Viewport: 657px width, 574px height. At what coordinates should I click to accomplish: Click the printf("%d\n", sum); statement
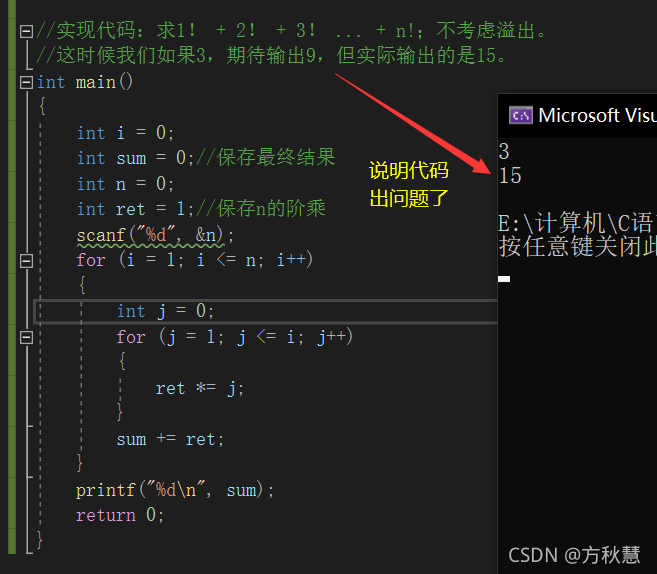click(175, 490)
